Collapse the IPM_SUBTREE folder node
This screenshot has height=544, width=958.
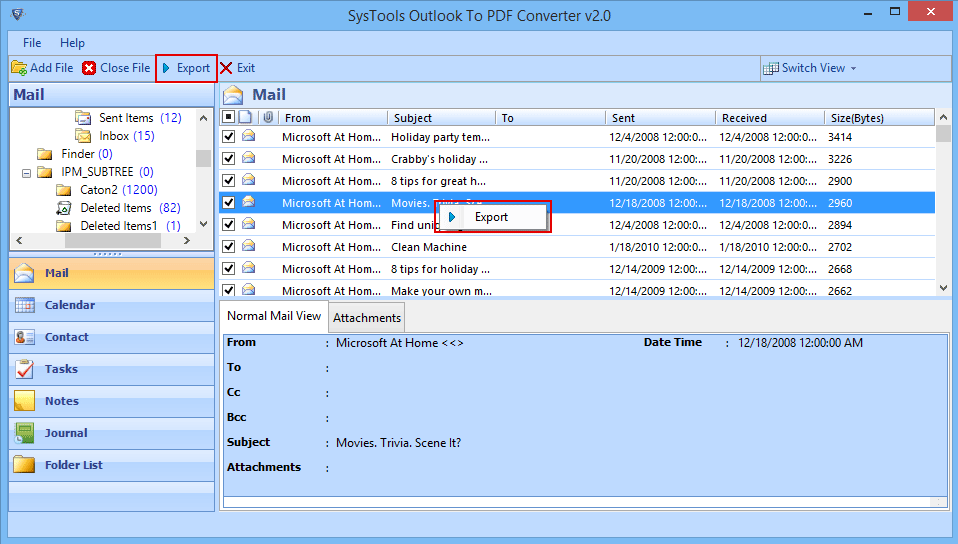pyautogui.click(x=26, y=173)
